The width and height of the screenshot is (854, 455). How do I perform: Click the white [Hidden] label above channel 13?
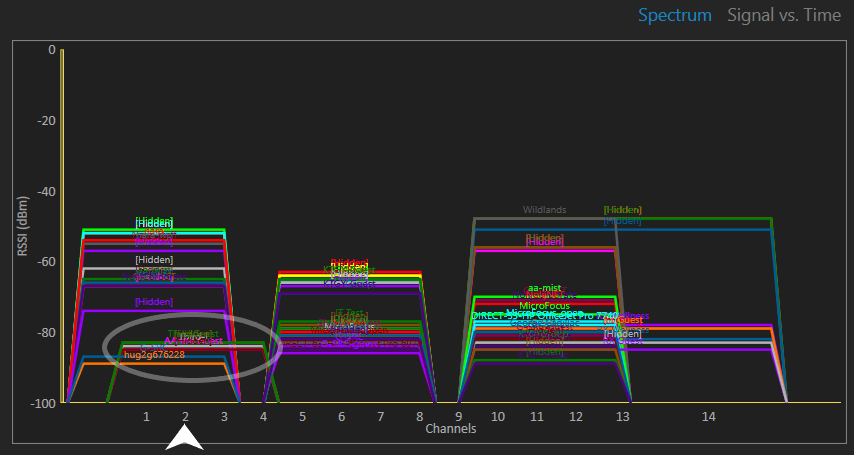pyautogui.click(x=623, y=333)
